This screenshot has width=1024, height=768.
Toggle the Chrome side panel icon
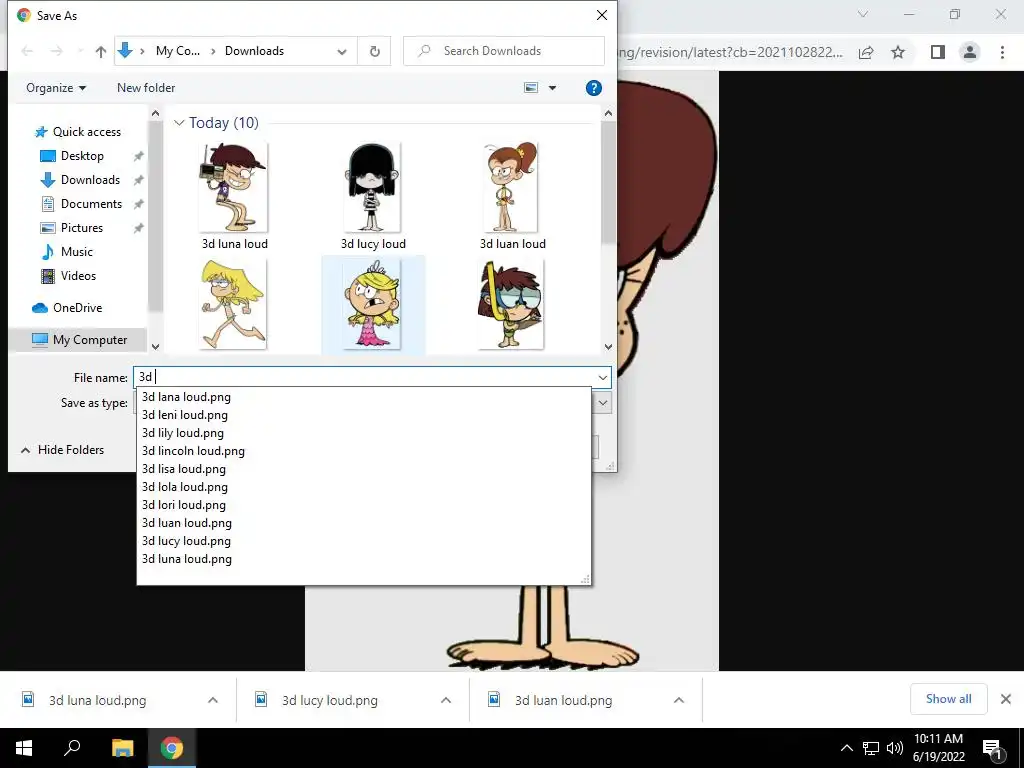(938, 52)
